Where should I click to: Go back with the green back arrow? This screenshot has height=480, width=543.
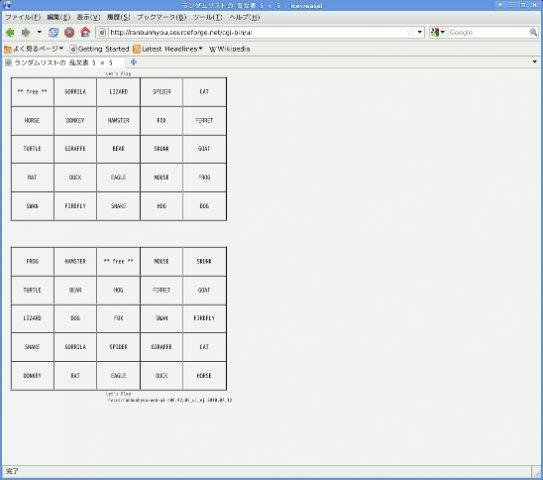[x=10, y=33]
